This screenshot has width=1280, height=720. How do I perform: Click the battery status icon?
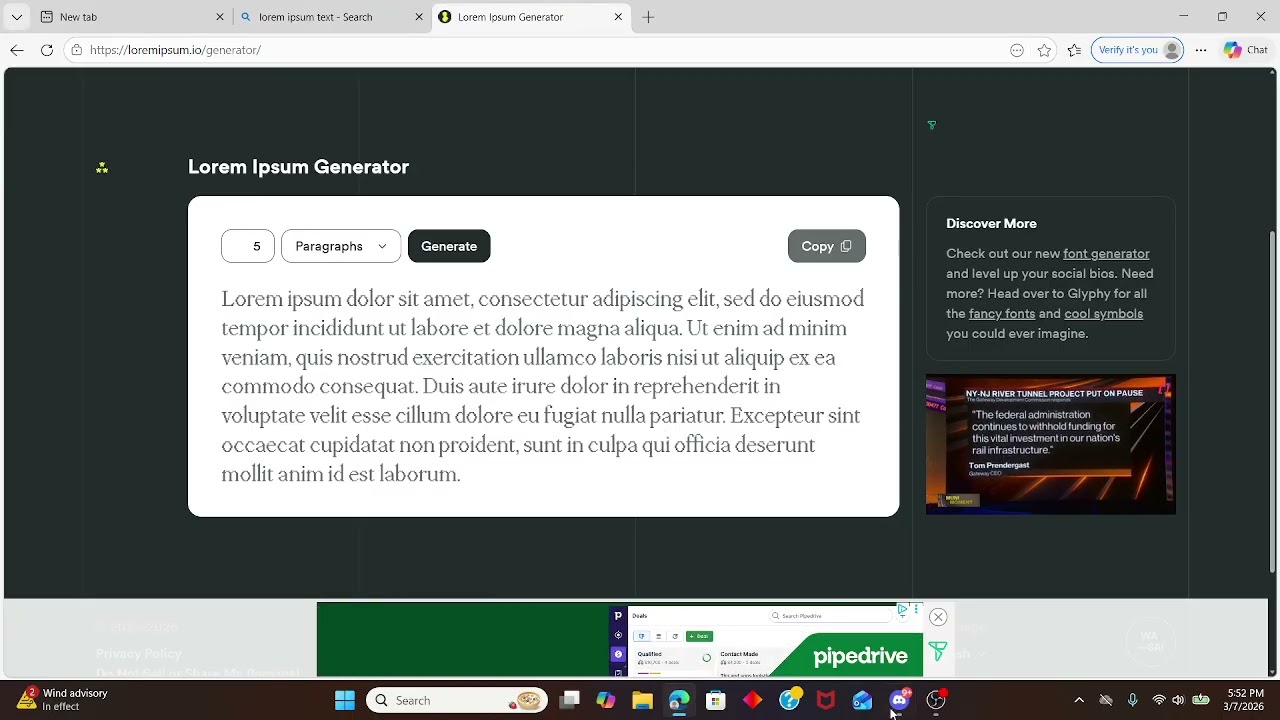pos(1201,701)
